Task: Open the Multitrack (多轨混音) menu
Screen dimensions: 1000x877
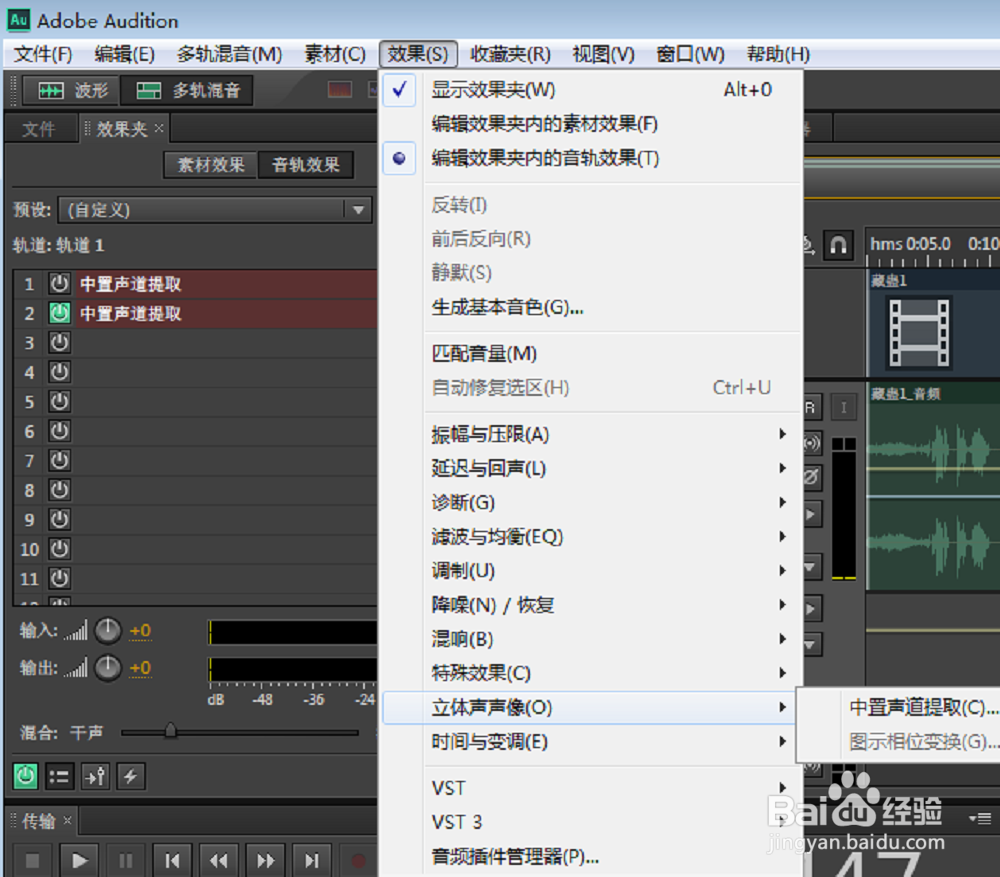Action: pyautogui.click(x=230, y=54)
